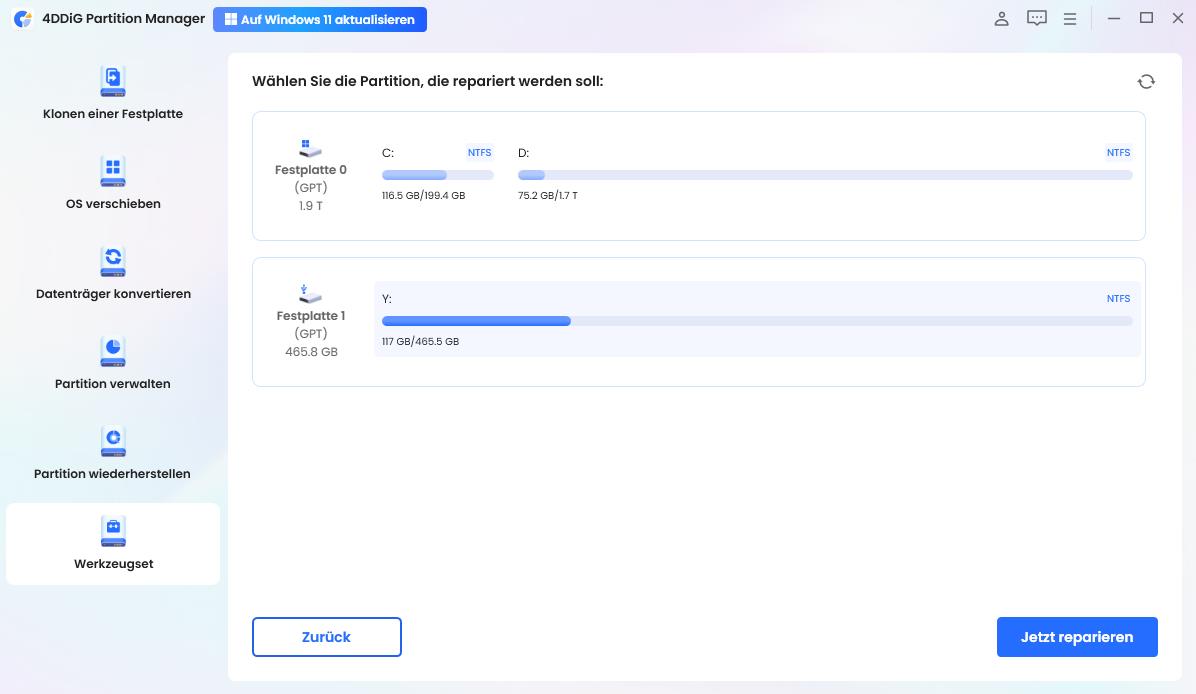Click Festplatte 0 disk icon

point(311,148)
